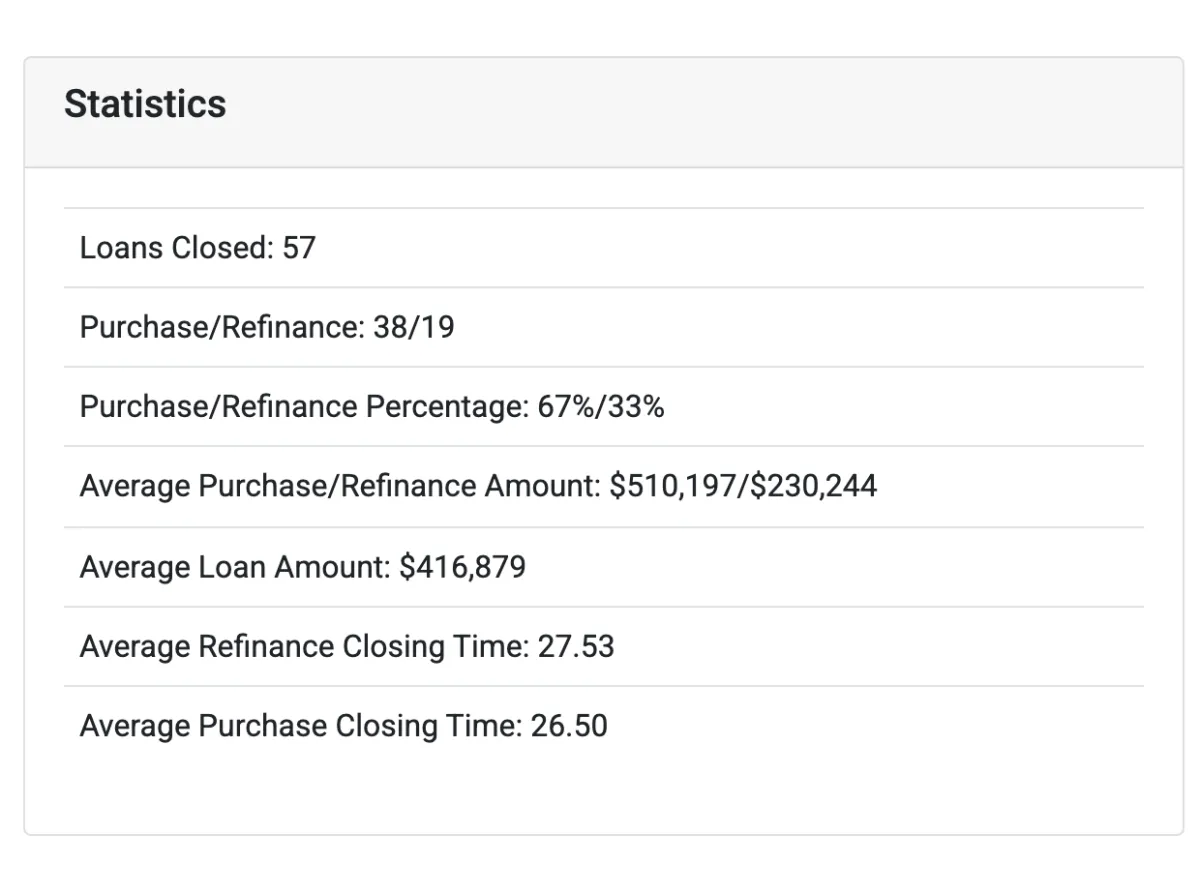
Task: Select the Purchase/Refinance 38/19 row
Action: 604,327
